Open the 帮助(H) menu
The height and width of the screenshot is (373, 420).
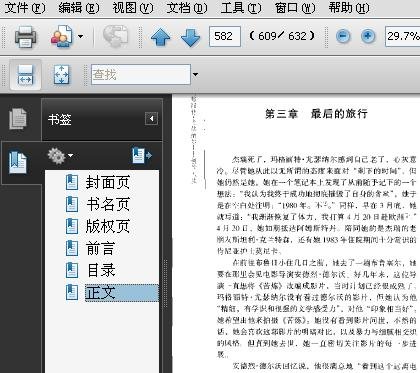tap(349, 7)
